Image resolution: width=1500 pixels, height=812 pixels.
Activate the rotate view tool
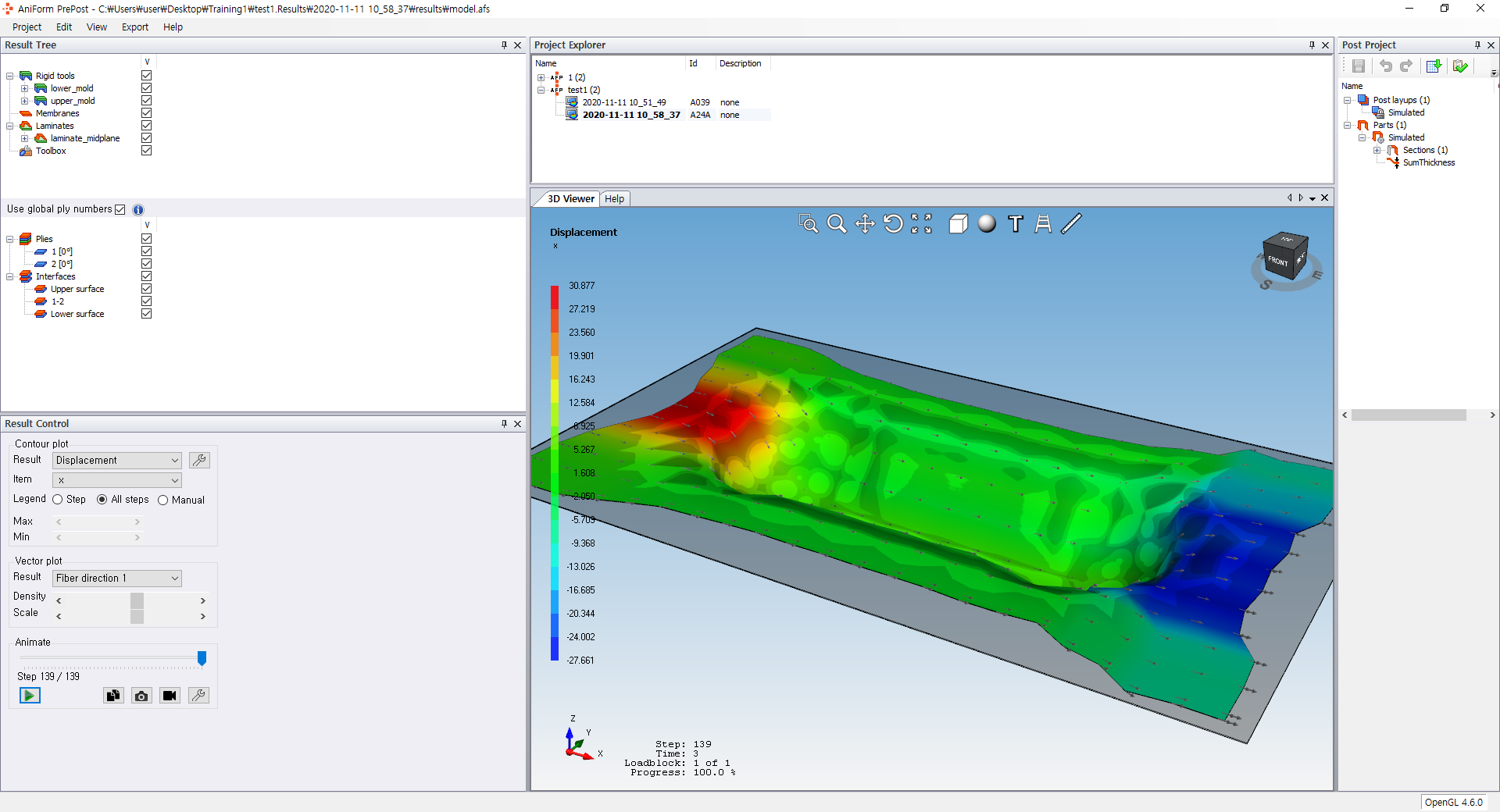893,224
